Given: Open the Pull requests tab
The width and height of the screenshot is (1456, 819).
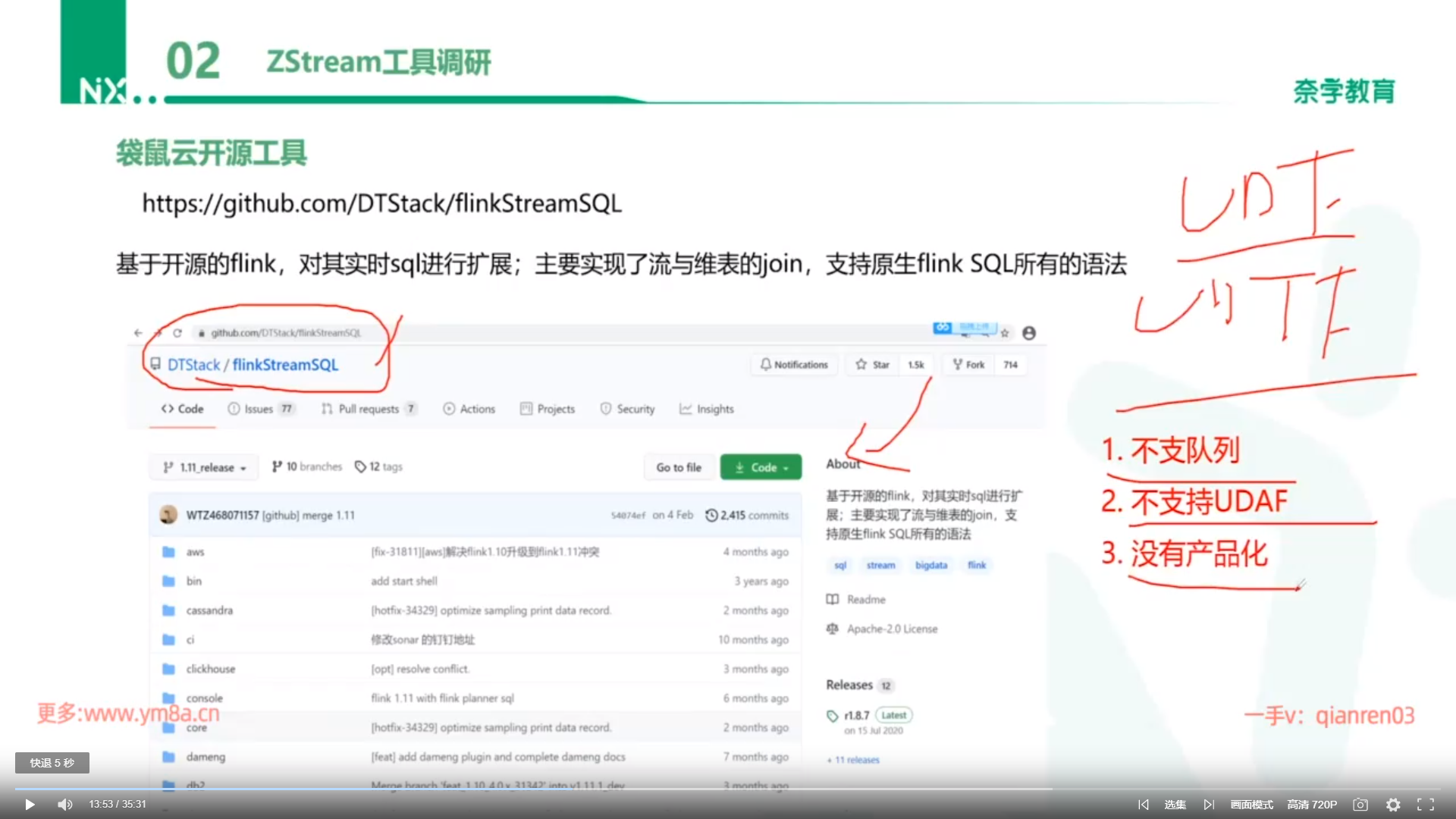Looking at the screenshot, I should (x=369, y=409).
